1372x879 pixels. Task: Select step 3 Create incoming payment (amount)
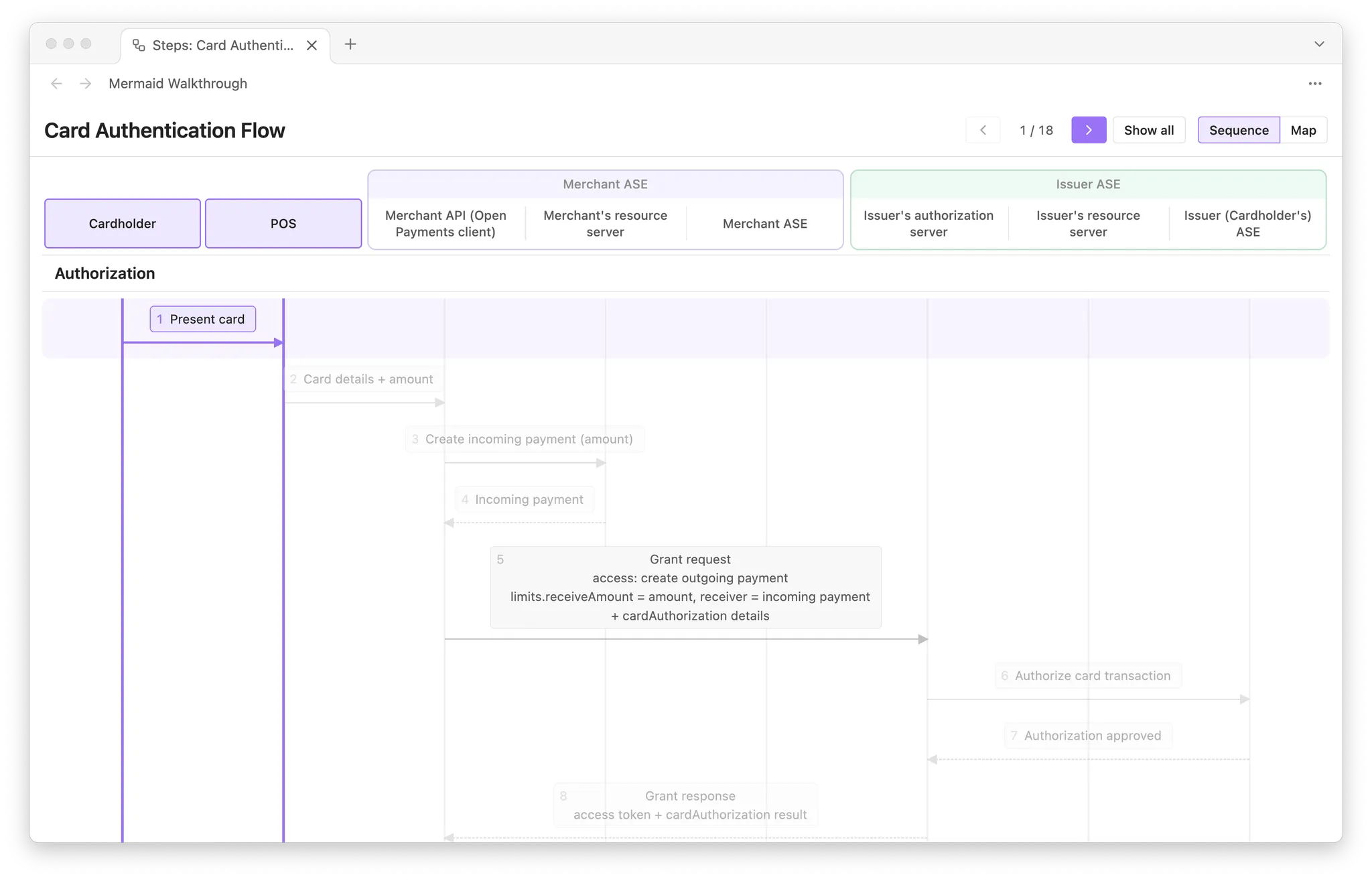525,439
